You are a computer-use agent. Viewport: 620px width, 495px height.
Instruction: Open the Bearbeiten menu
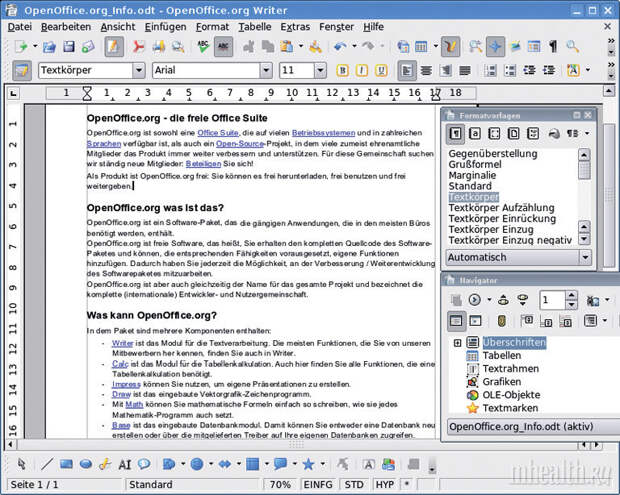[66, 27]
